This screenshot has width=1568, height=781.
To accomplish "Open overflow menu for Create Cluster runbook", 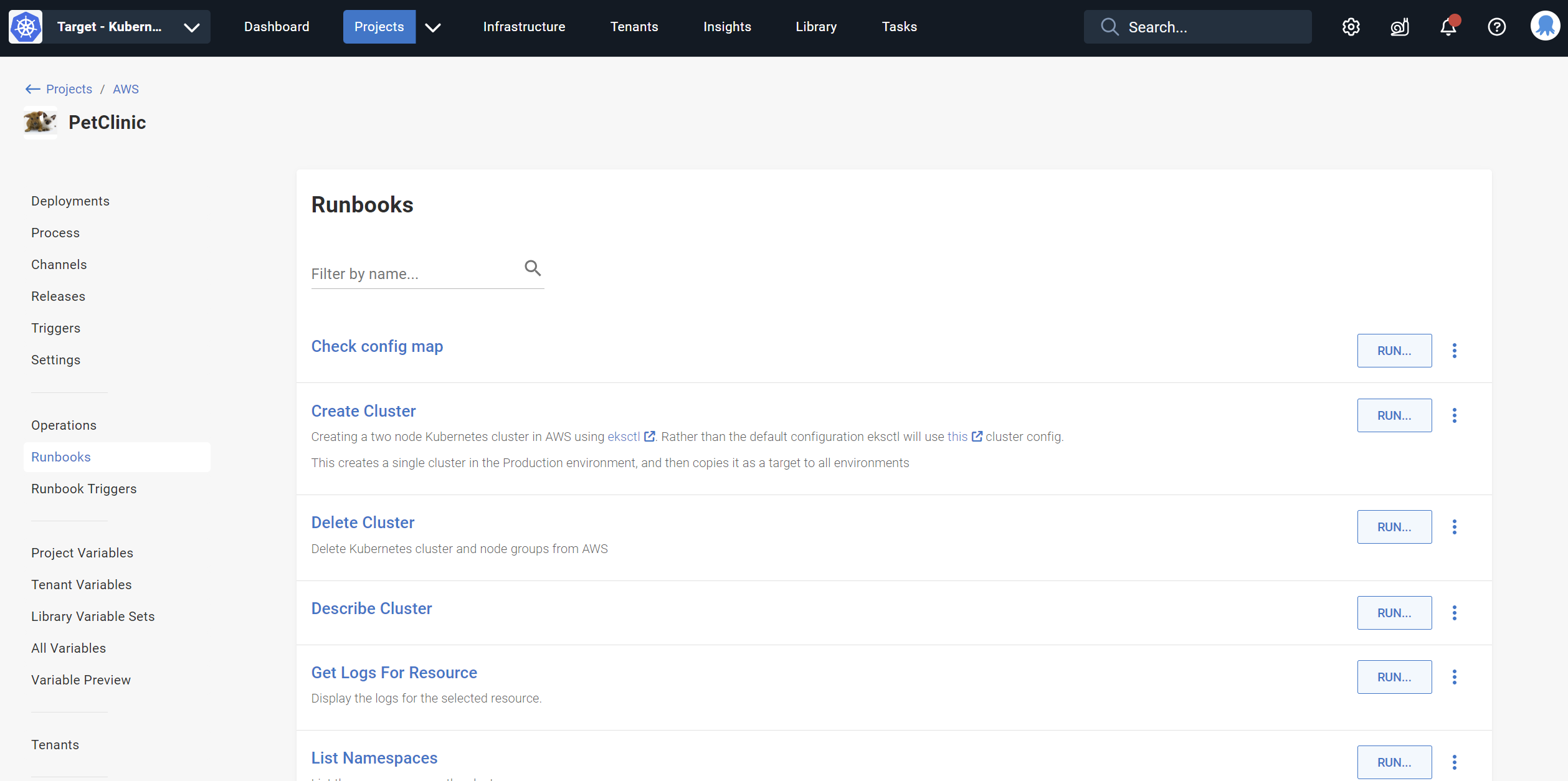I will tap(1455, 415).
